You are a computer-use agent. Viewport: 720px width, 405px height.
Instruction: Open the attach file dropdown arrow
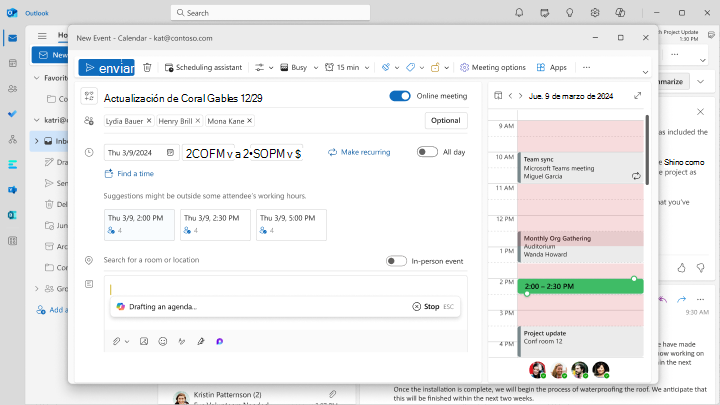127,342
